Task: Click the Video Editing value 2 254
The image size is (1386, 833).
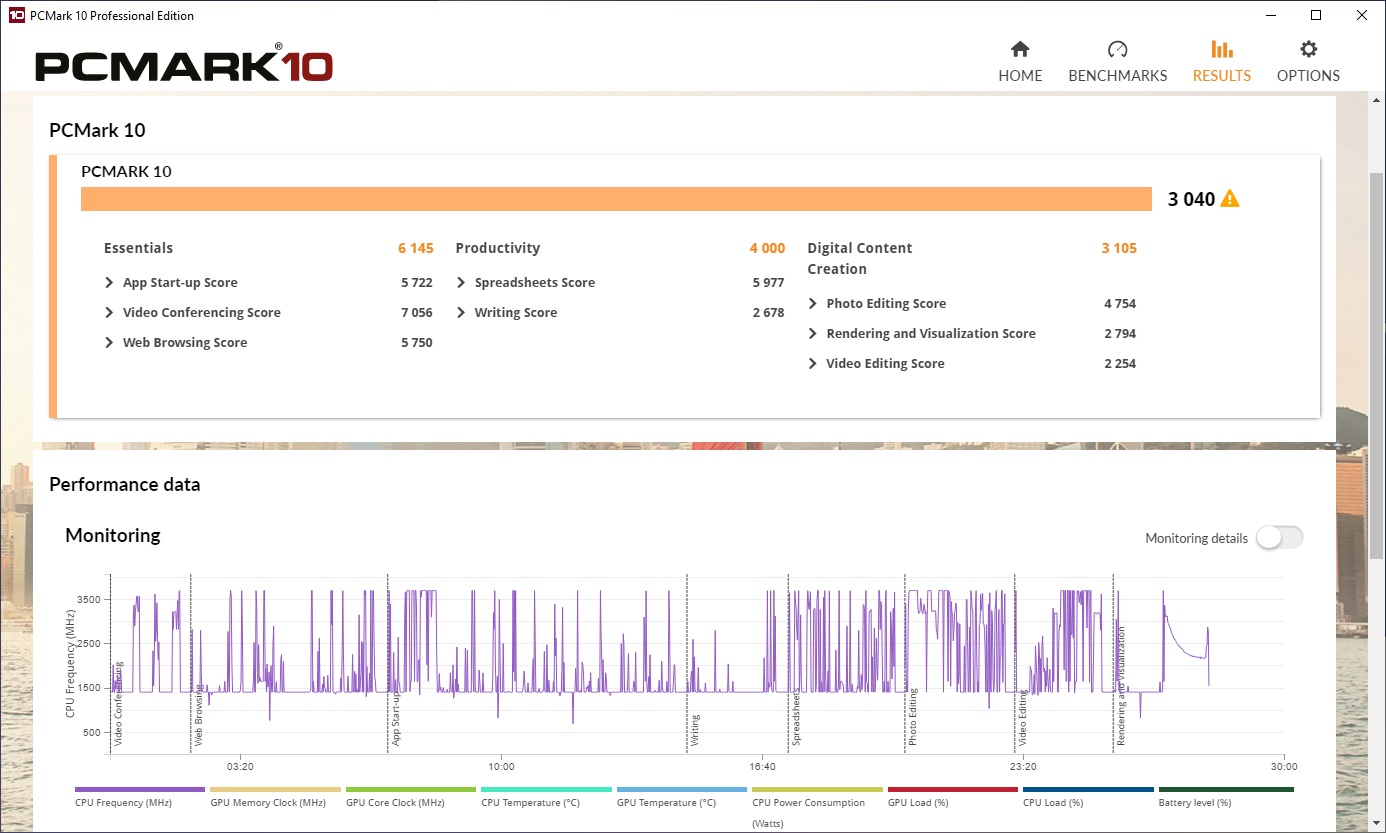Action: pos(1121,364)
